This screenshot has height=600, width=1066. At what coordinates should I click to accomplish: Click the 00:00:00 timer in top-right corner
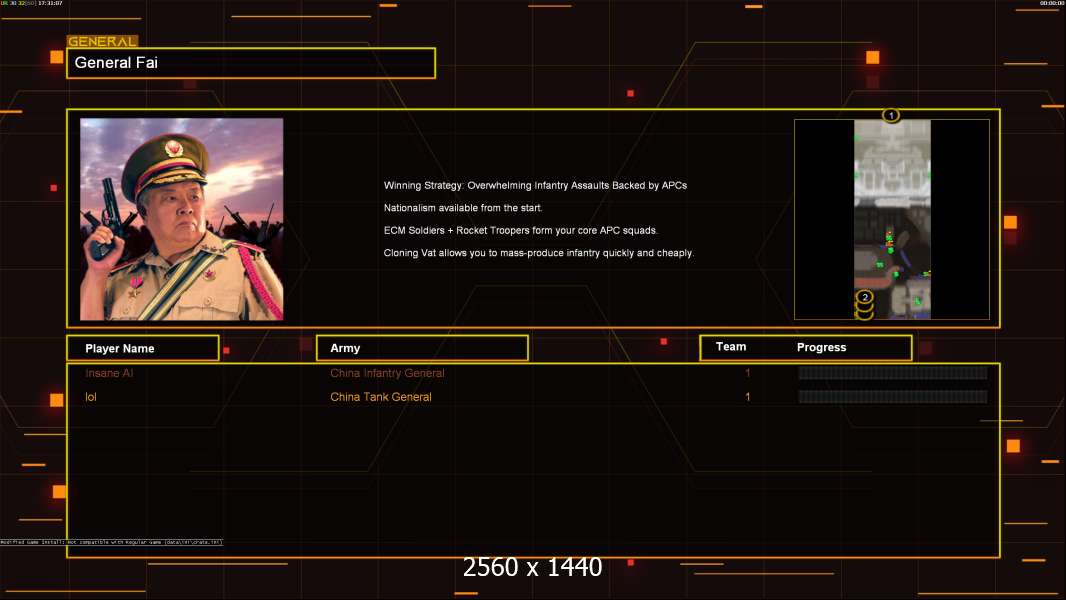[x=1052, y=3]
